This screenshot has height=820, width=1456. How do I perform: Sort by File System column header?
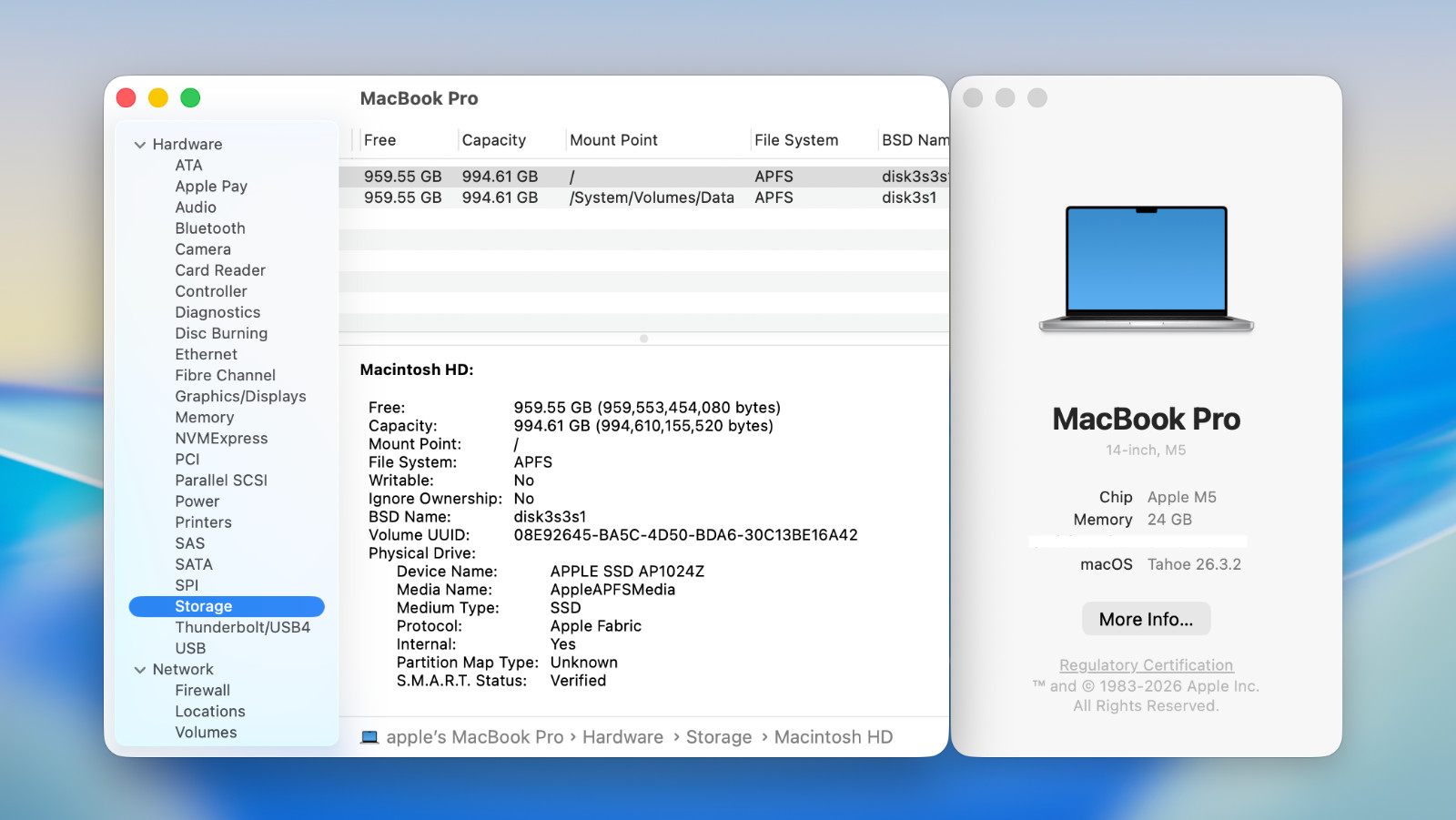pyautogui.click(x=796, y=140)
